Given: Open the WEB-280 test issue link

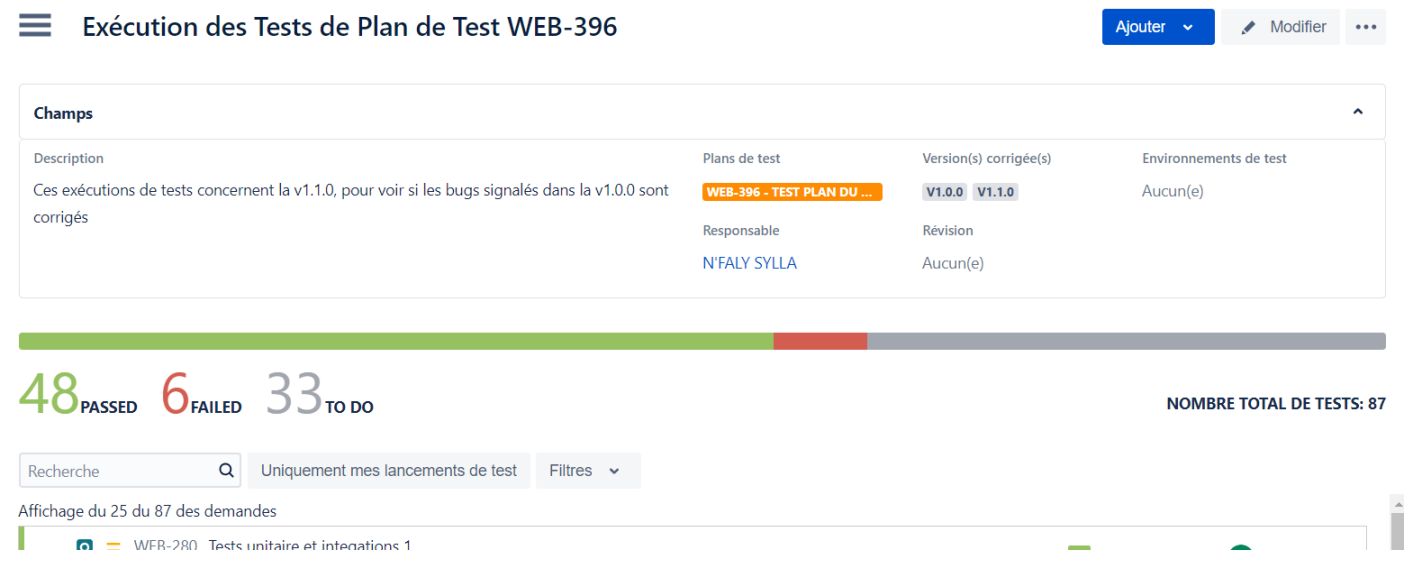Looking at the screenshot, I should 166,546.
